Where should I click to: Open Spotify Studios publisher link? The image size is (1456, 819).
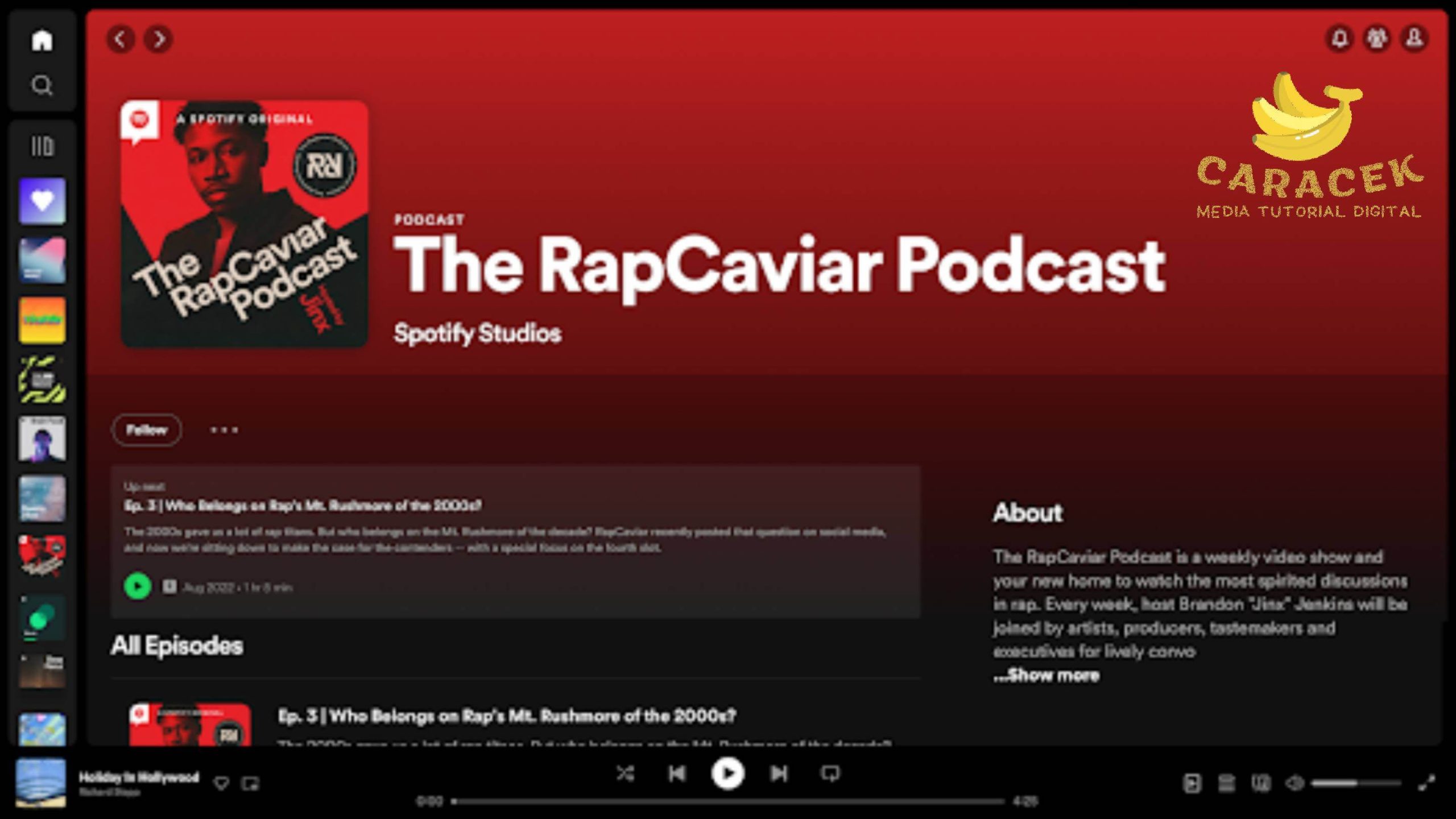point(477,333)
